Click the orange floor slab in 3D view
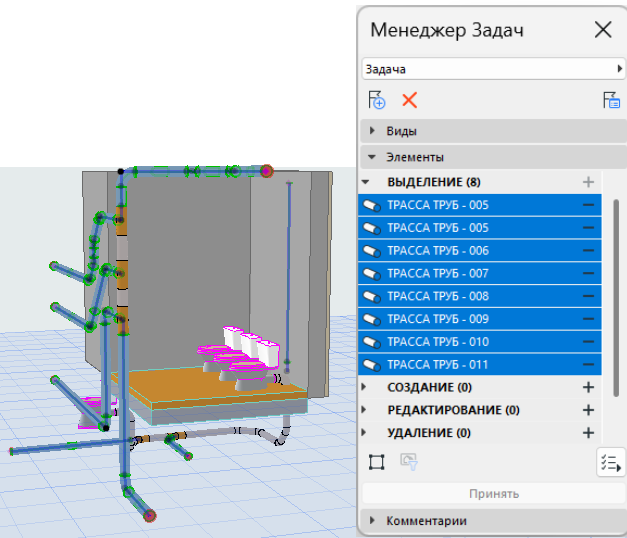 point(208,387)
